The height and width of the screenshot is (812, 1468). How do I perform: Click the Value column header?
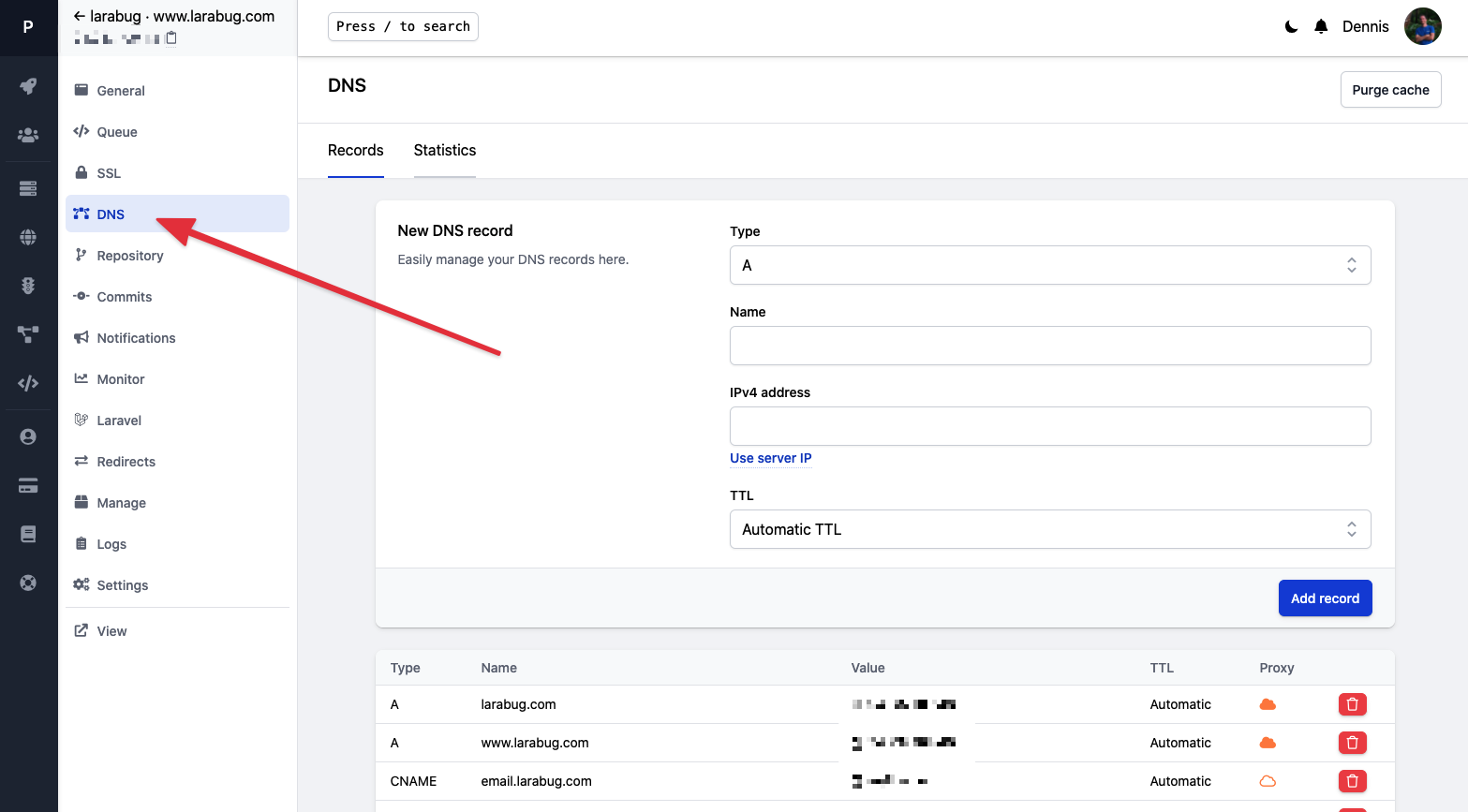(x=867, y=668)
